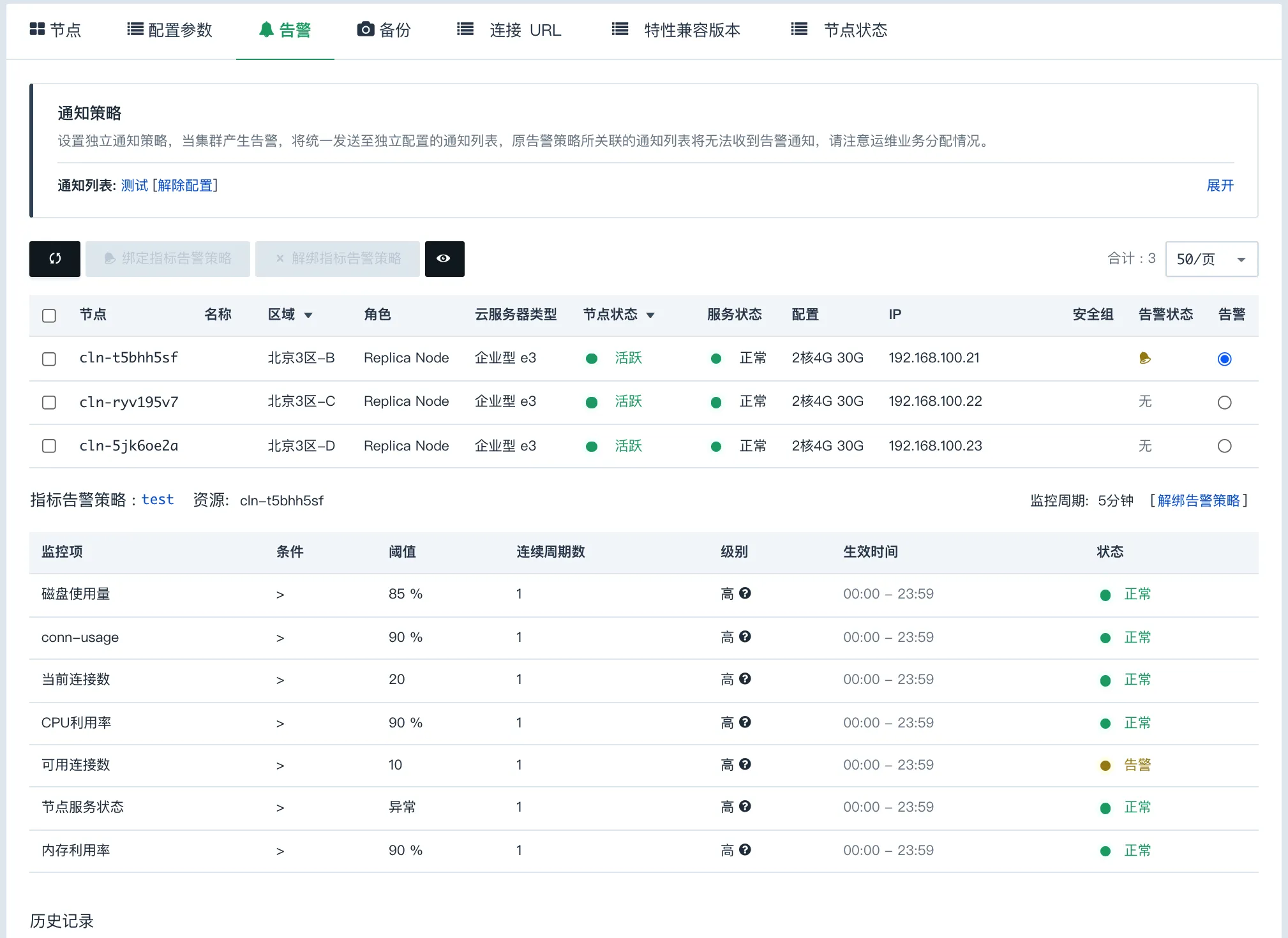Select all nodes with the header checkbox
The image size is (1288, 938).
click(49, 315)
